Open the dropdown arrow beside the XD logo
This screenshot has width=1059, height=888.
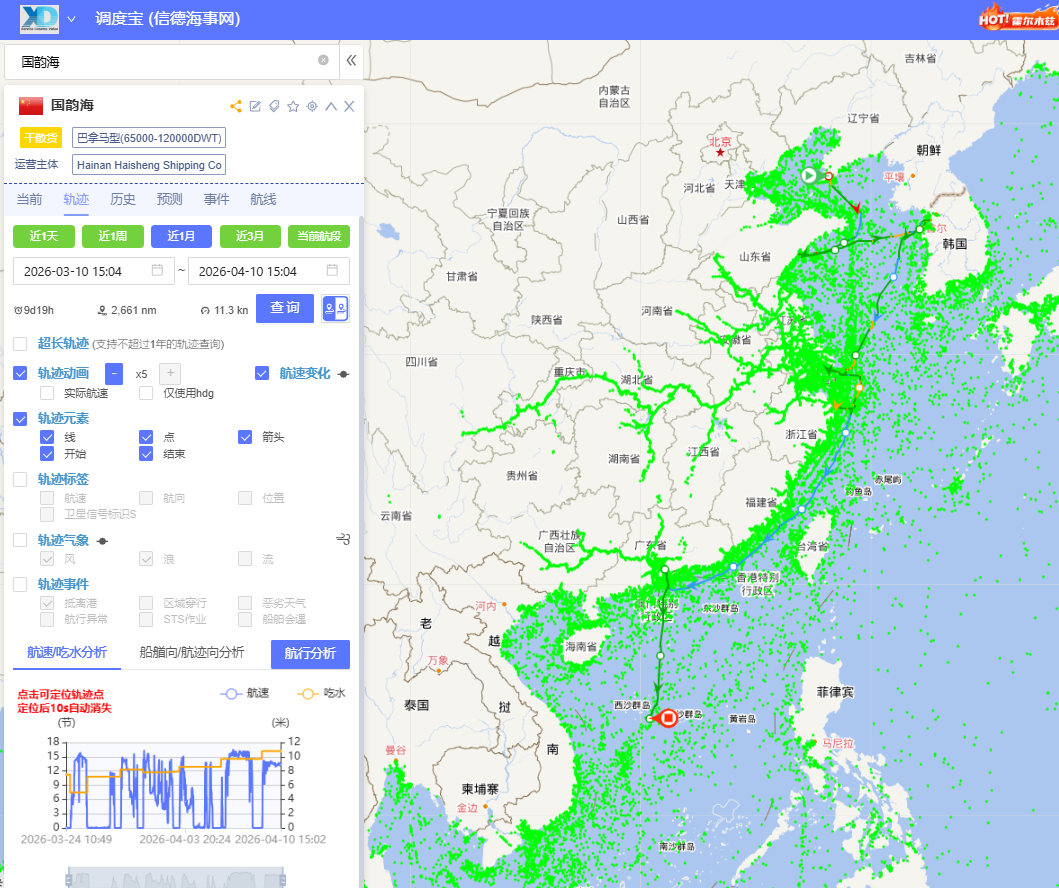tap(72, 19)
